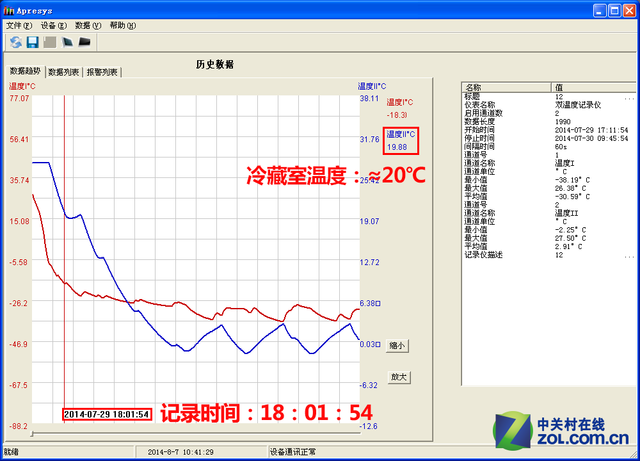Click the 温度II°C 19.88 legend readout

401,140
